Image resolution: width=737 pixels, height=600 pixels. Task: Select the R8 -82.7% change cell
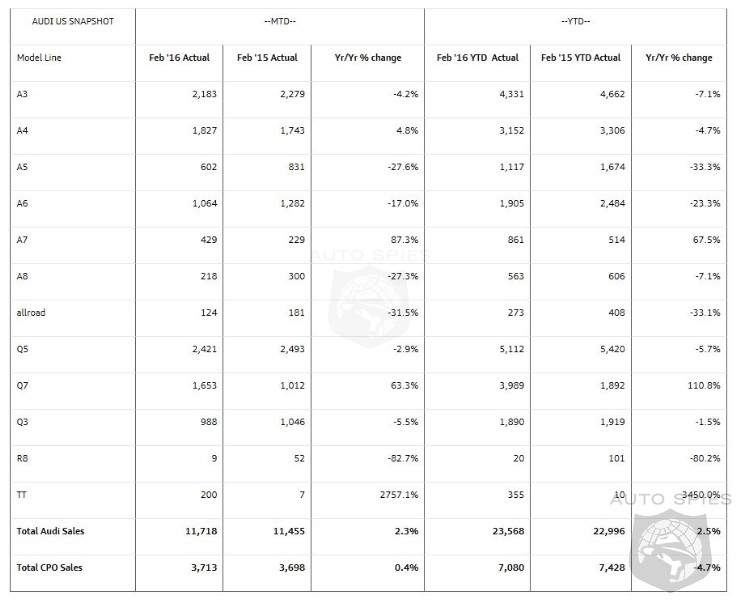[x=400, y=458]
